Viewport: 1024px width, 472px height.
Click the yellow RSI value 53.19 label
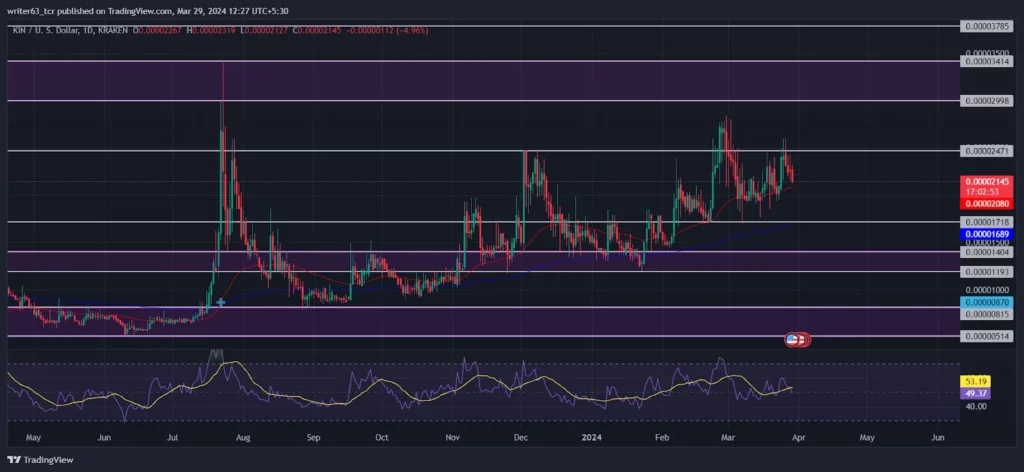coord(975,381)
